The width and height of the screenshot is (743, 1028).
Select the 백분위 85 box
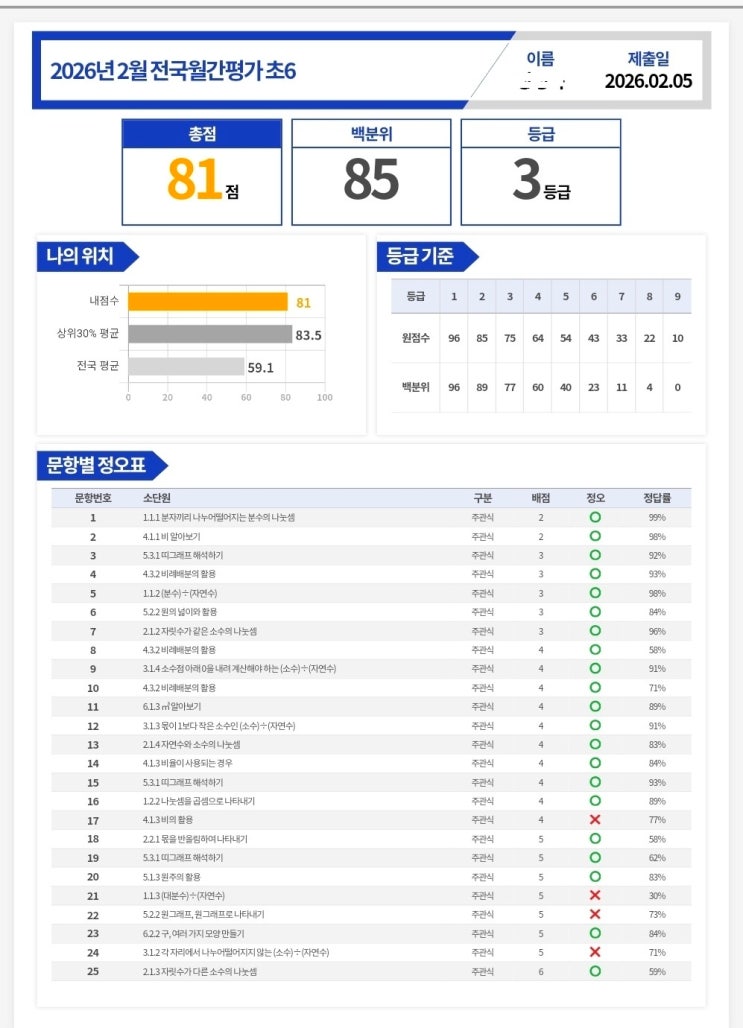(371, 172)
